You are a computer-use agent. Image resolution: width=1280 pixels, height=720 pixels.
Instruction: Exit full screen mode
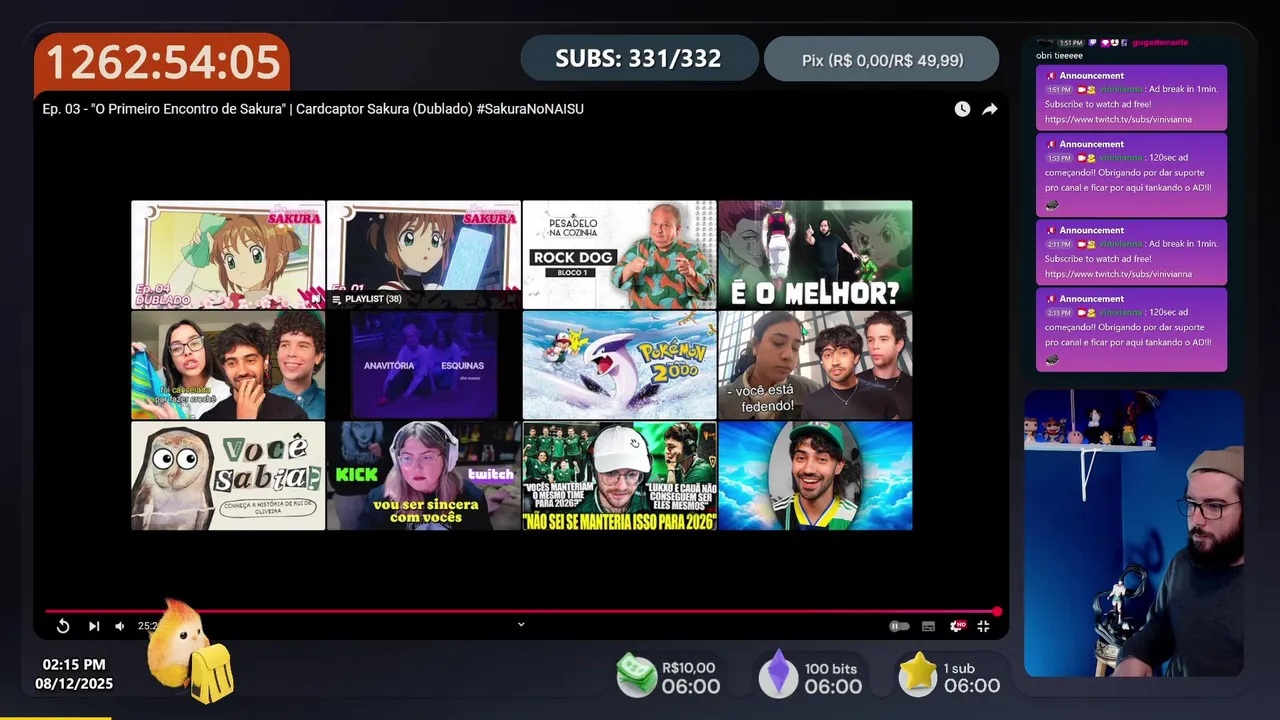(x=984, y=626)
